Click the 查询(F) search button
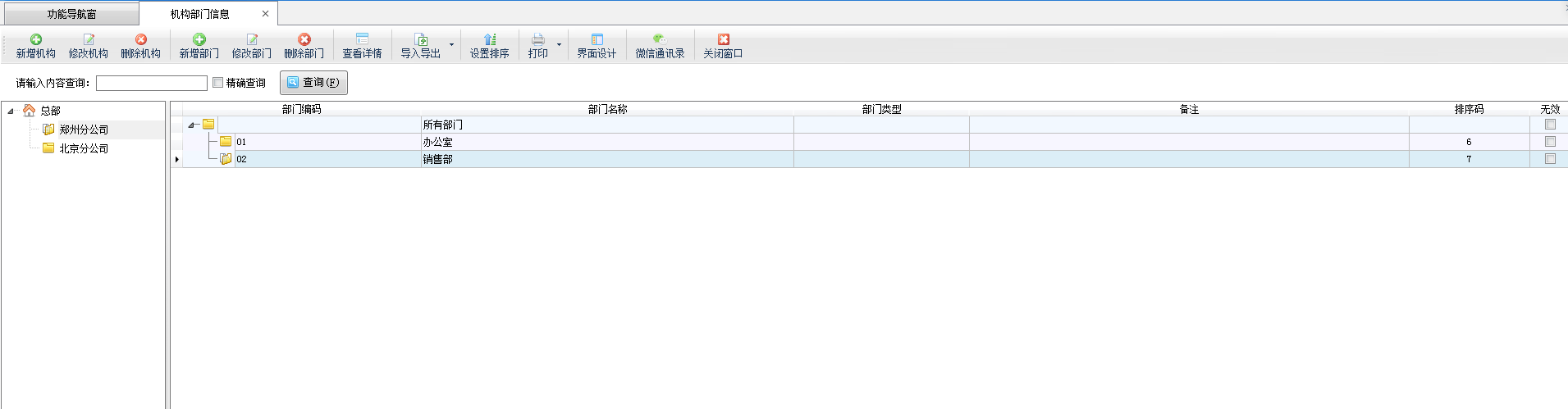The height and width of the screenshot is (409, 1568). pos(313,83)
